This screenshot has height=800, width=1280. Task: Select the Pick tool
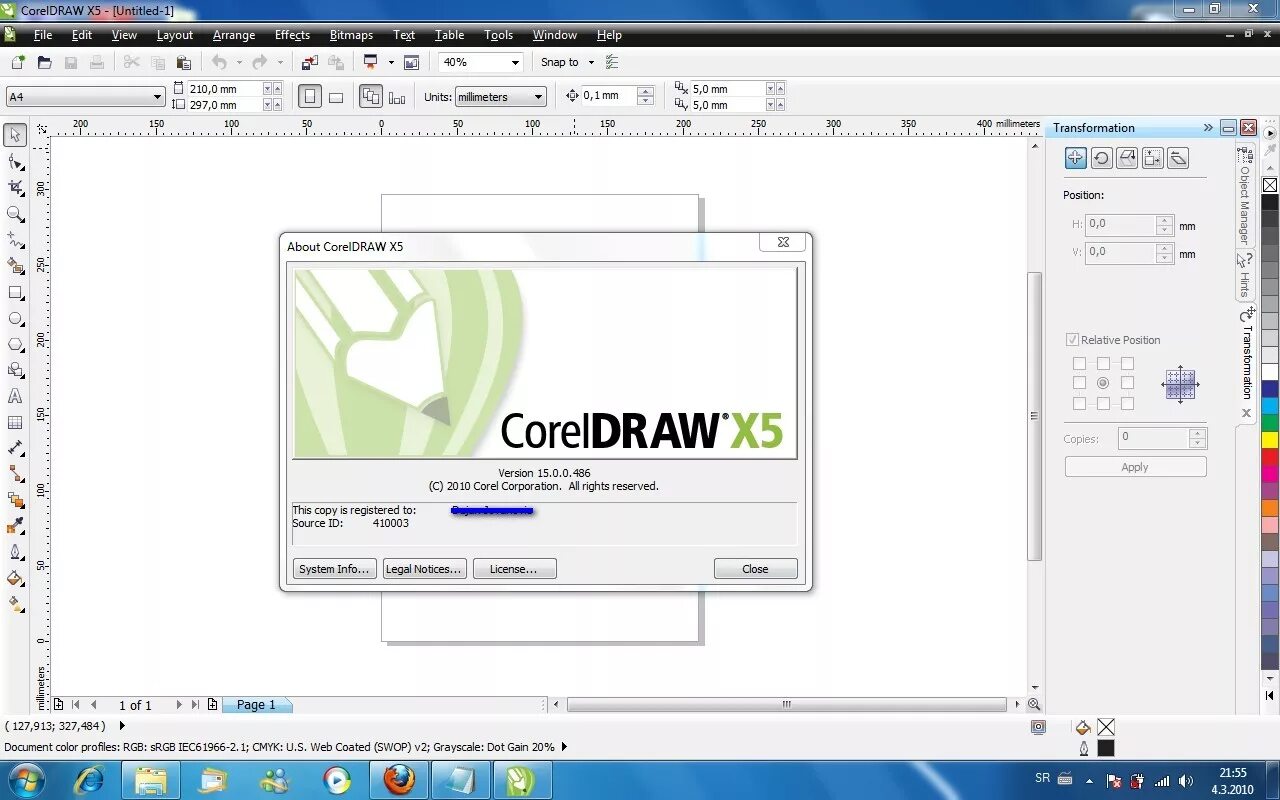[15, 135]
